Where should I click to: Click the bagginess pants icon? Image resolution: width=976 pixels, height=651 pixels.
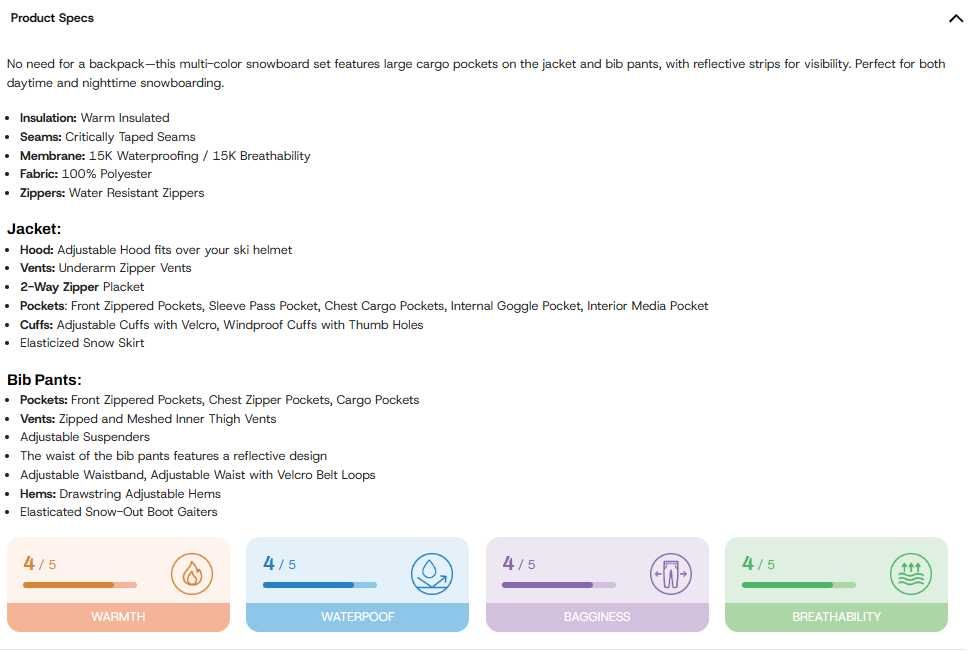[x=670, y=574]
